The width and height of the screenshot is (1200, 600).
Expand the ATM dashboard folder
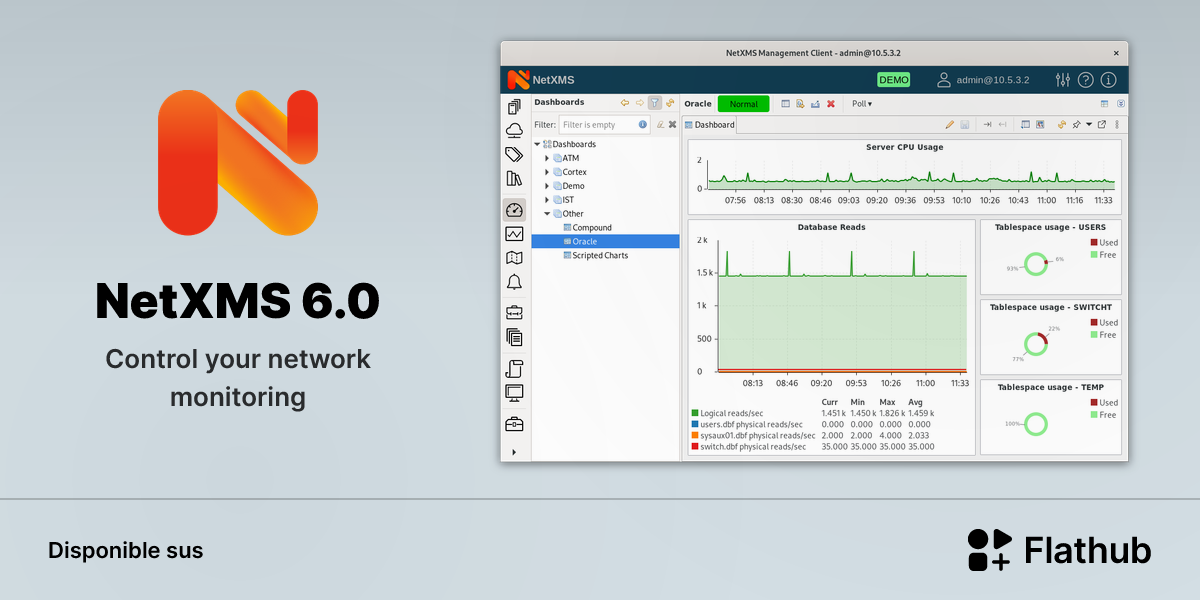(x=547, y=158)
